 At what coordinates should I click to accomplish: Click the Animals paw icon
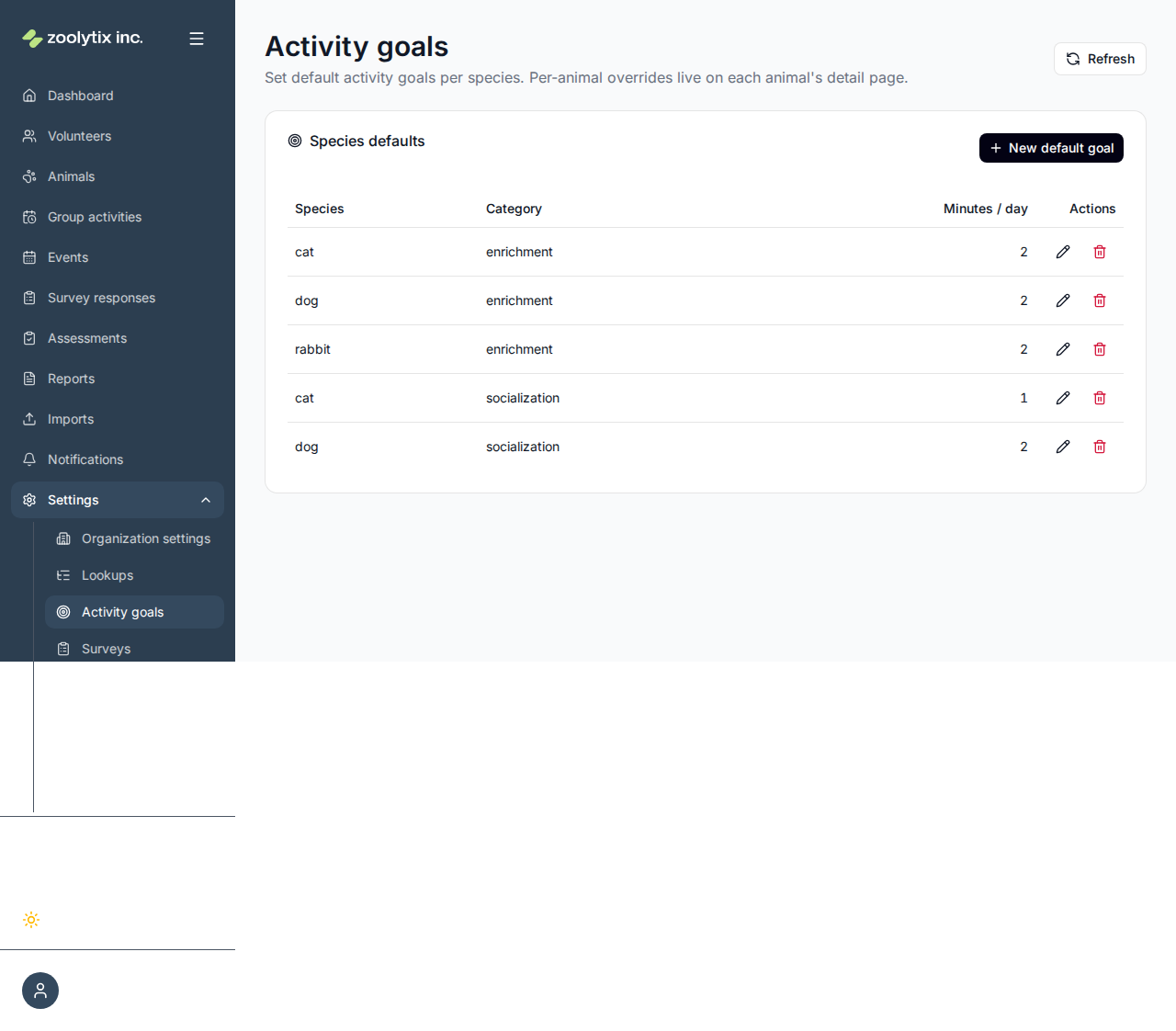(x=29, y=176)
